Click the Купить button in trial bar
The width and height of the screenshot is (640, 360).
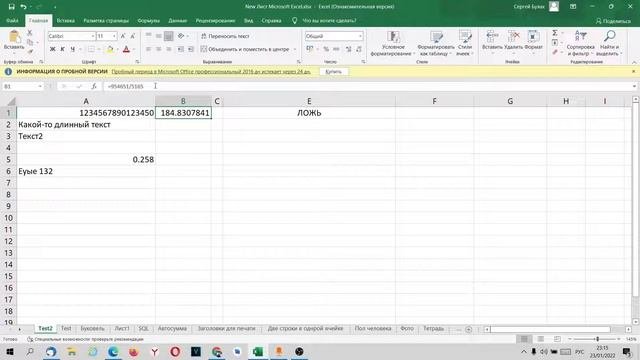[333, 71]
